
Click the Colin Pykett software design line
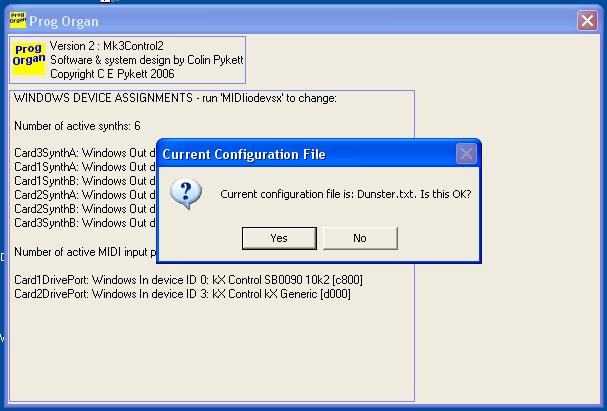146,60
